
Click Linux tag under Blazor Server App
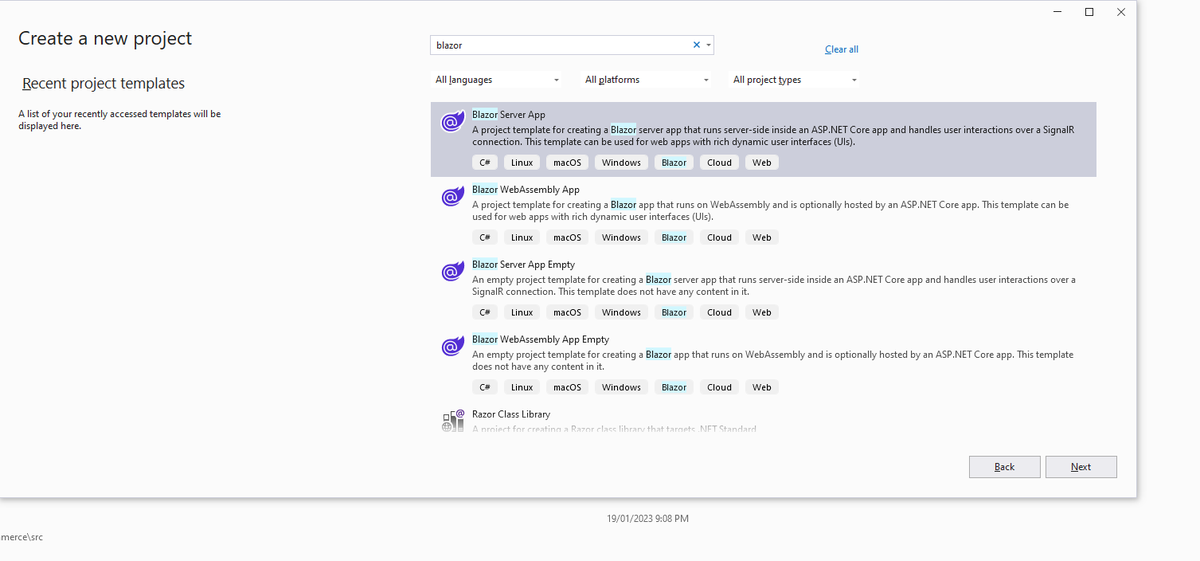pos(522,162)
